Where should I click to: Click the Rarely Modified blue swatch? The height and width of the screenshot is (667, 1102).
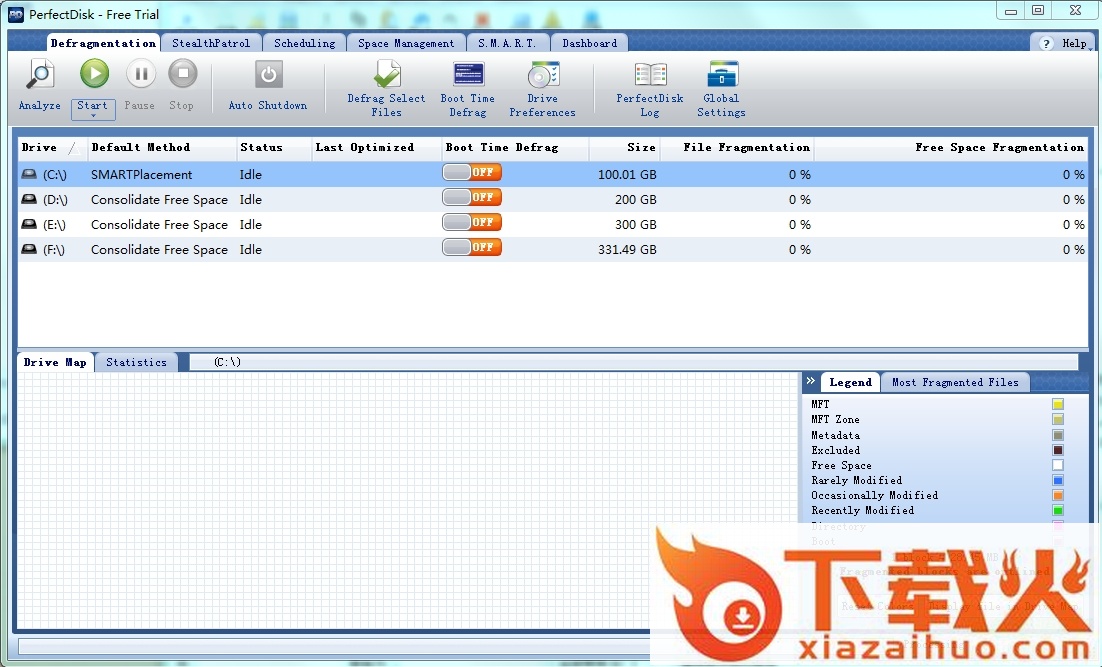(1058, 480)
